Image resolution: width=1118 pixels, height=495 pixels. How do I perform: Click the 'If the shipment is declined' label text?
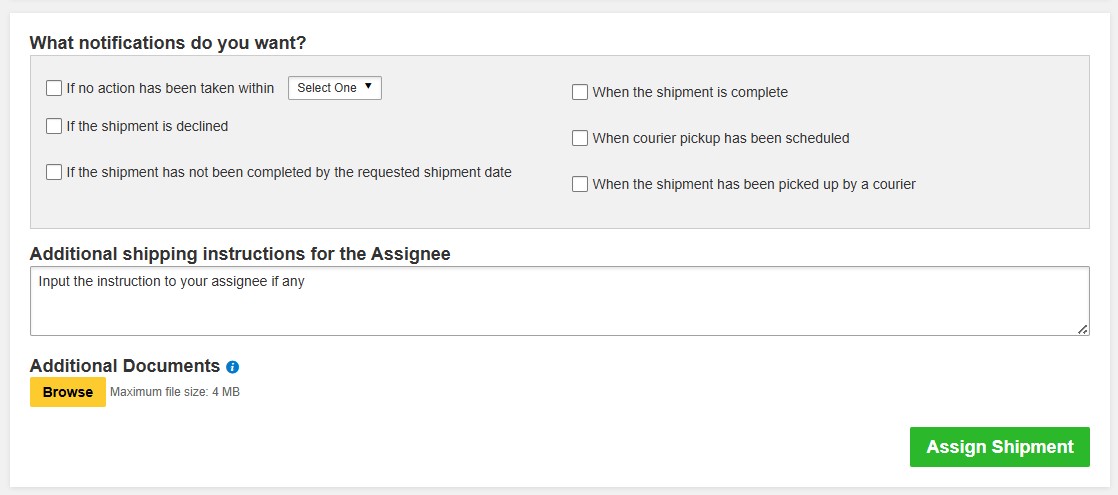[x=147, y=126]
